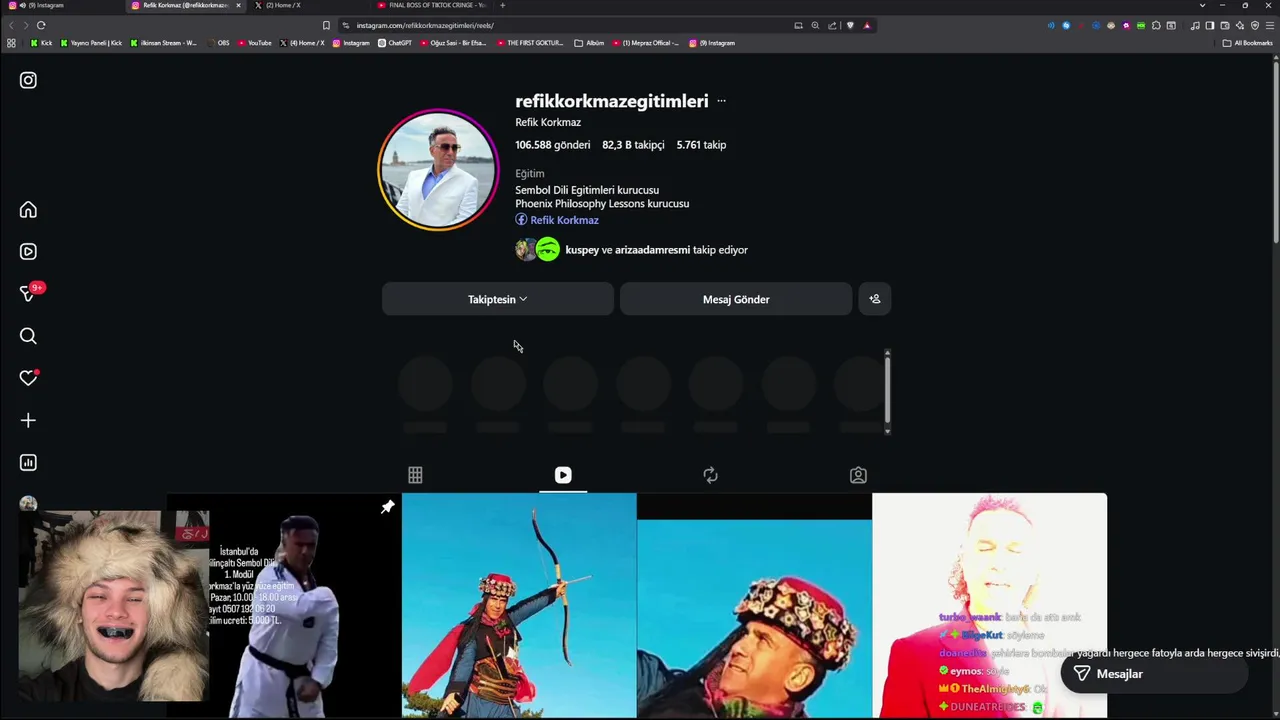The height and width of the screenshot is (720, 1280).
Task: Click the page vertical scrollbar
Action: point(1275,150)
